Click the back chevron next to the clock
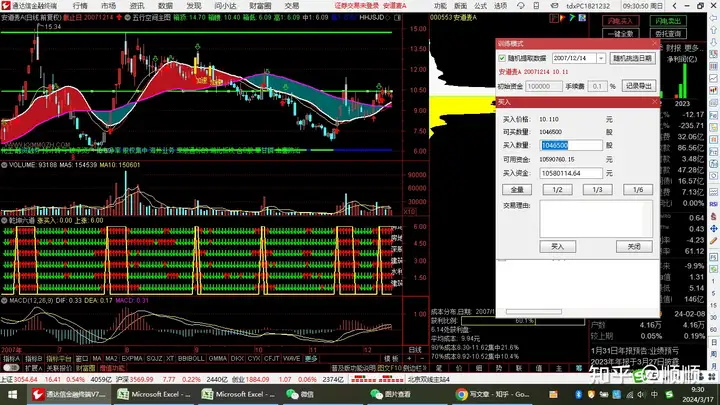The height and width of the screenshot is (405, 720). pyautogui.click(x=674, y=6)
